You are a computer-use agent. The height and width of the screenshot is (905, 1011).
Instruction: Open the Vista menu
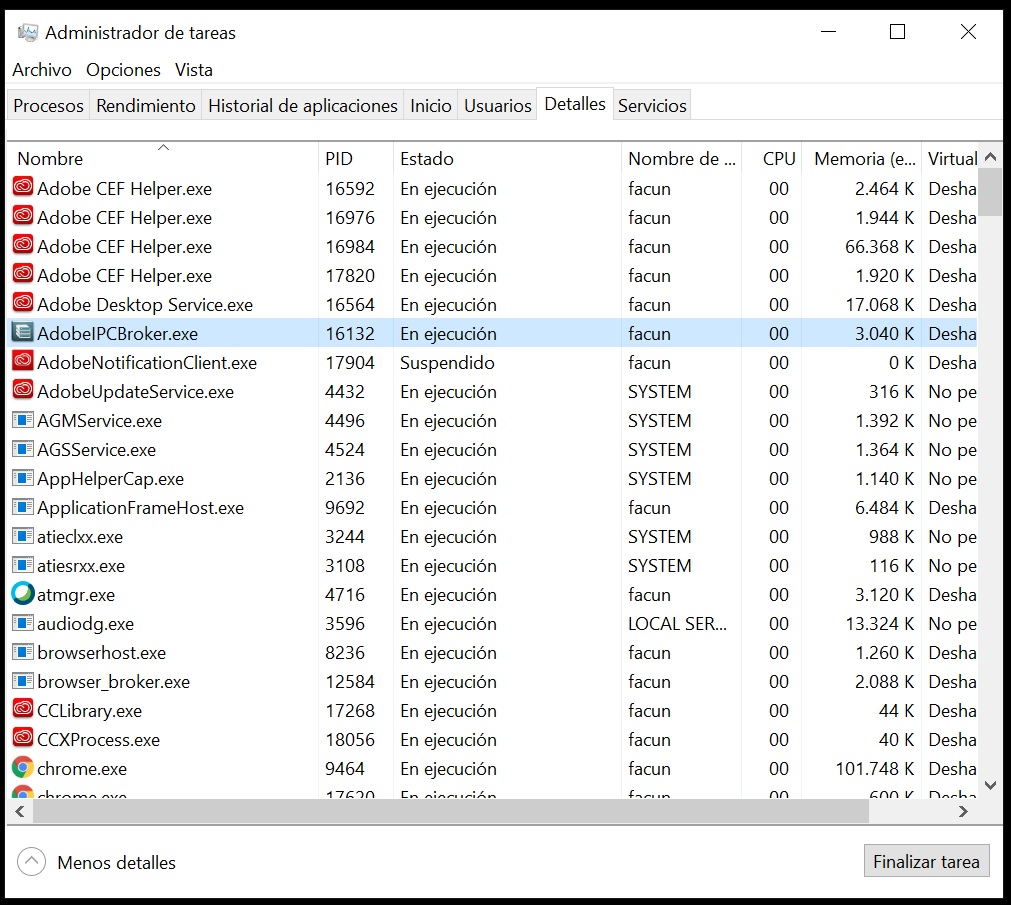click(x=193, y=70)
